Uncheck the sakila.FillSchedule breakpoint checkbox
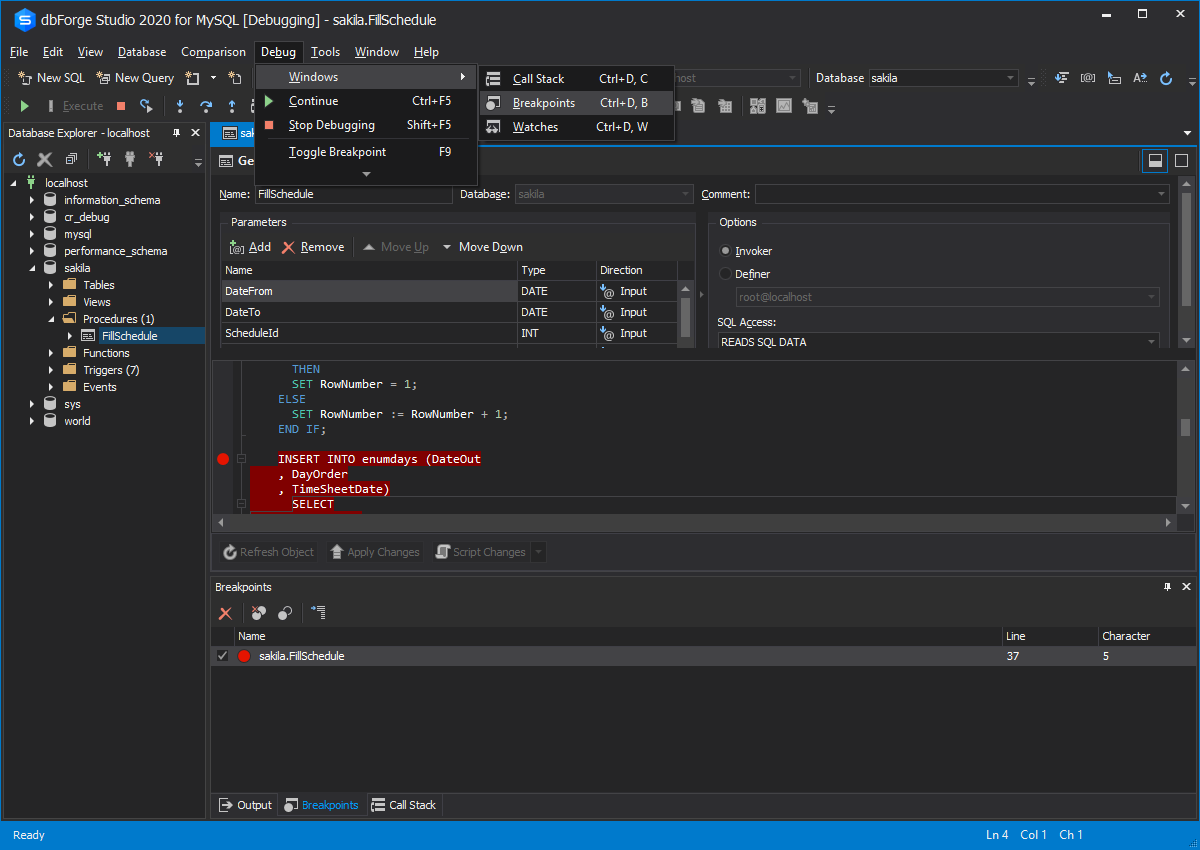The image size is (1200, 850). (x=222, y=656)
